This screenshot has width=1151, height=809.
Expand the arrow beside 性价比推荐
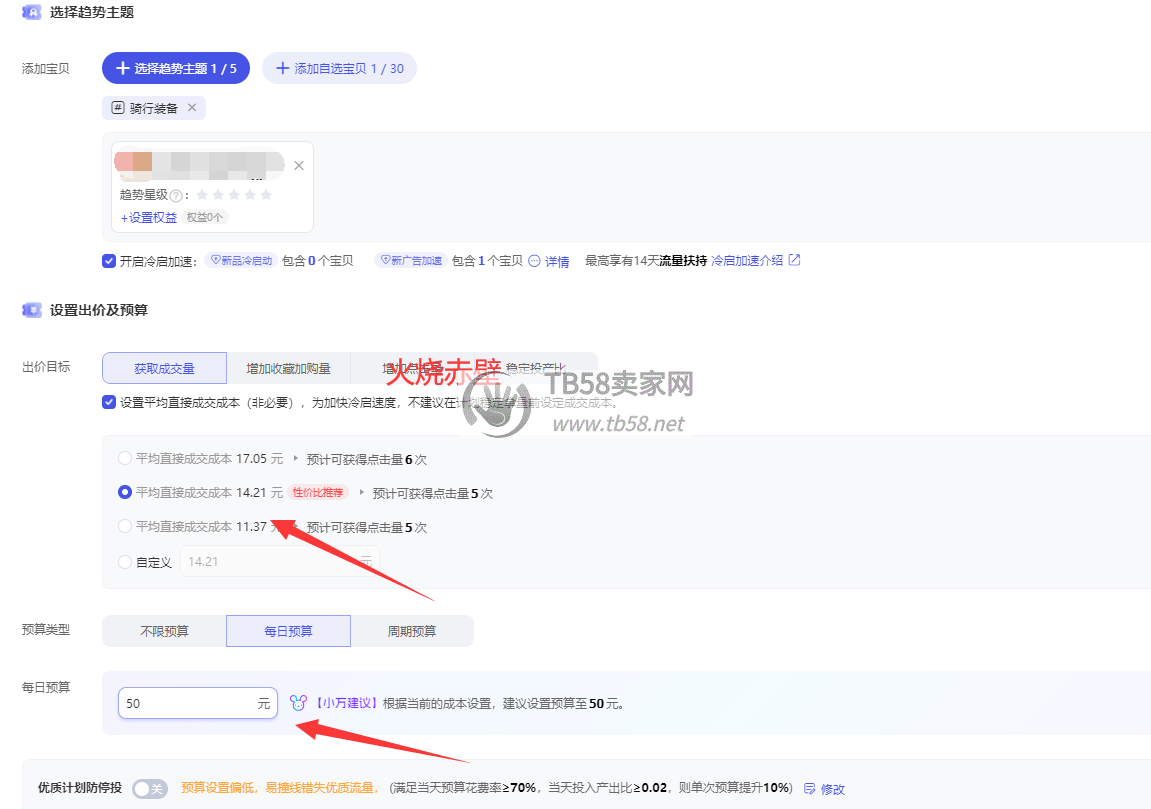361,493
